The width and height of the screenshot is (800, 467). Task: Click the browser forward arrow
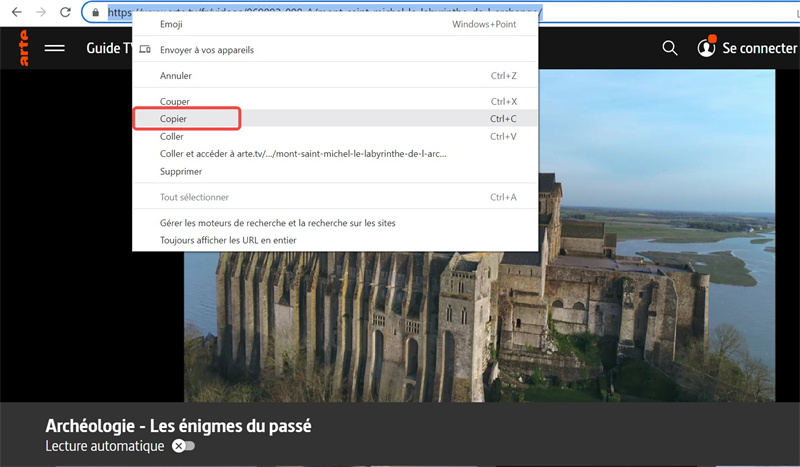(41, 12)
